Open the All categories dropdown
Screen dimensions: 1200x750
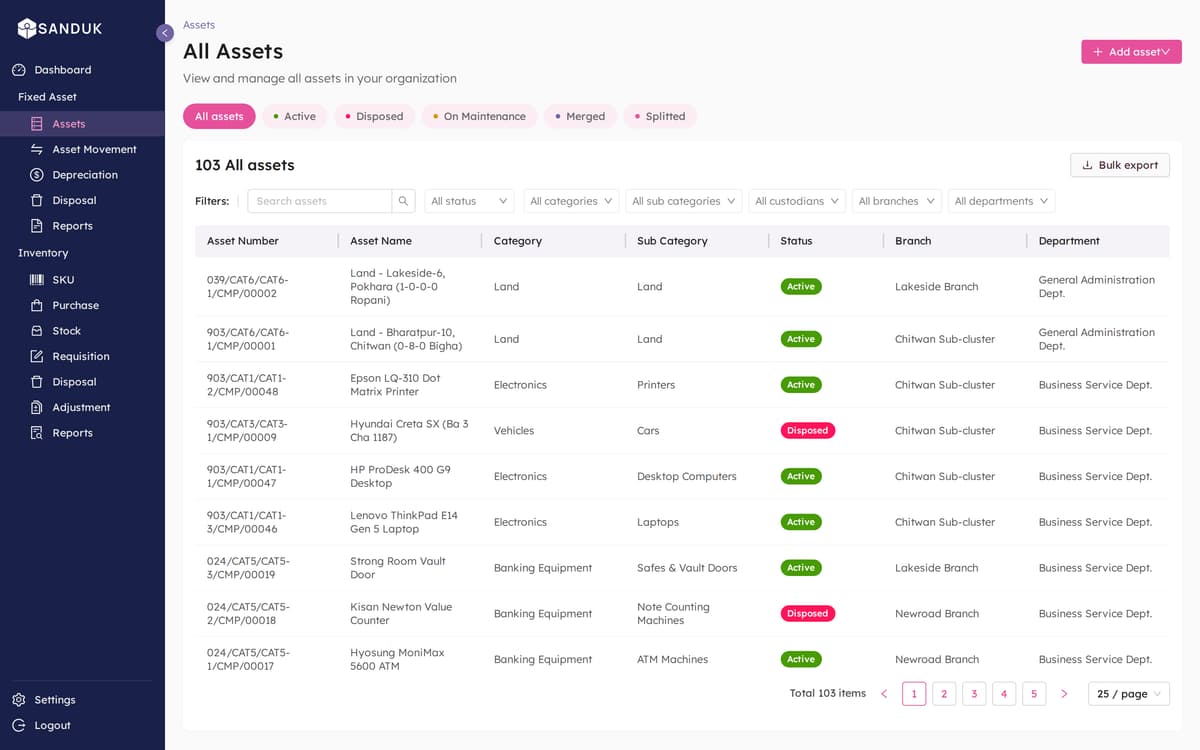pos(571,201)
